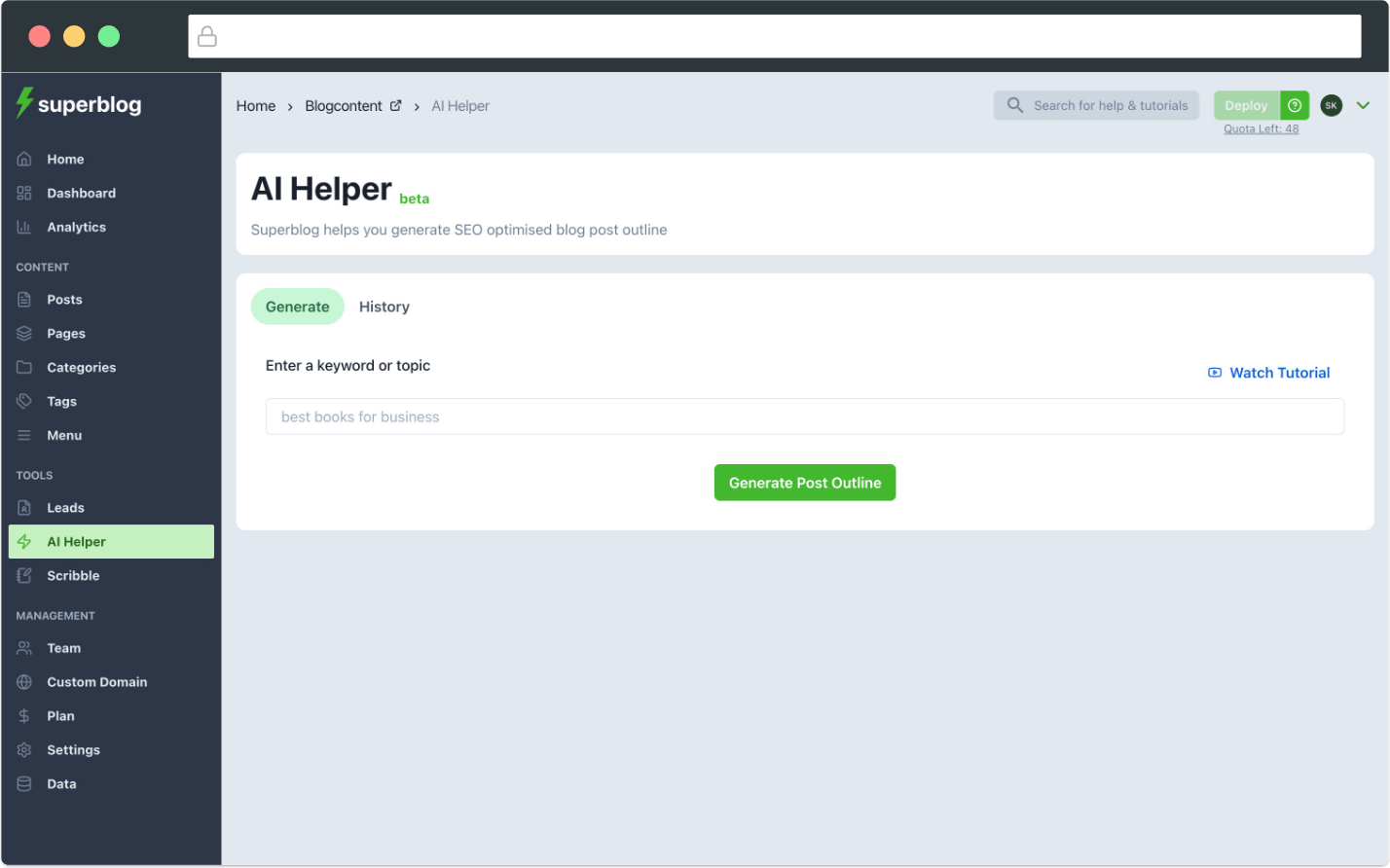Select the Generate tab
Viewport: 1390px width, 868px height.
pyautogui.click(x=297, y=307)
